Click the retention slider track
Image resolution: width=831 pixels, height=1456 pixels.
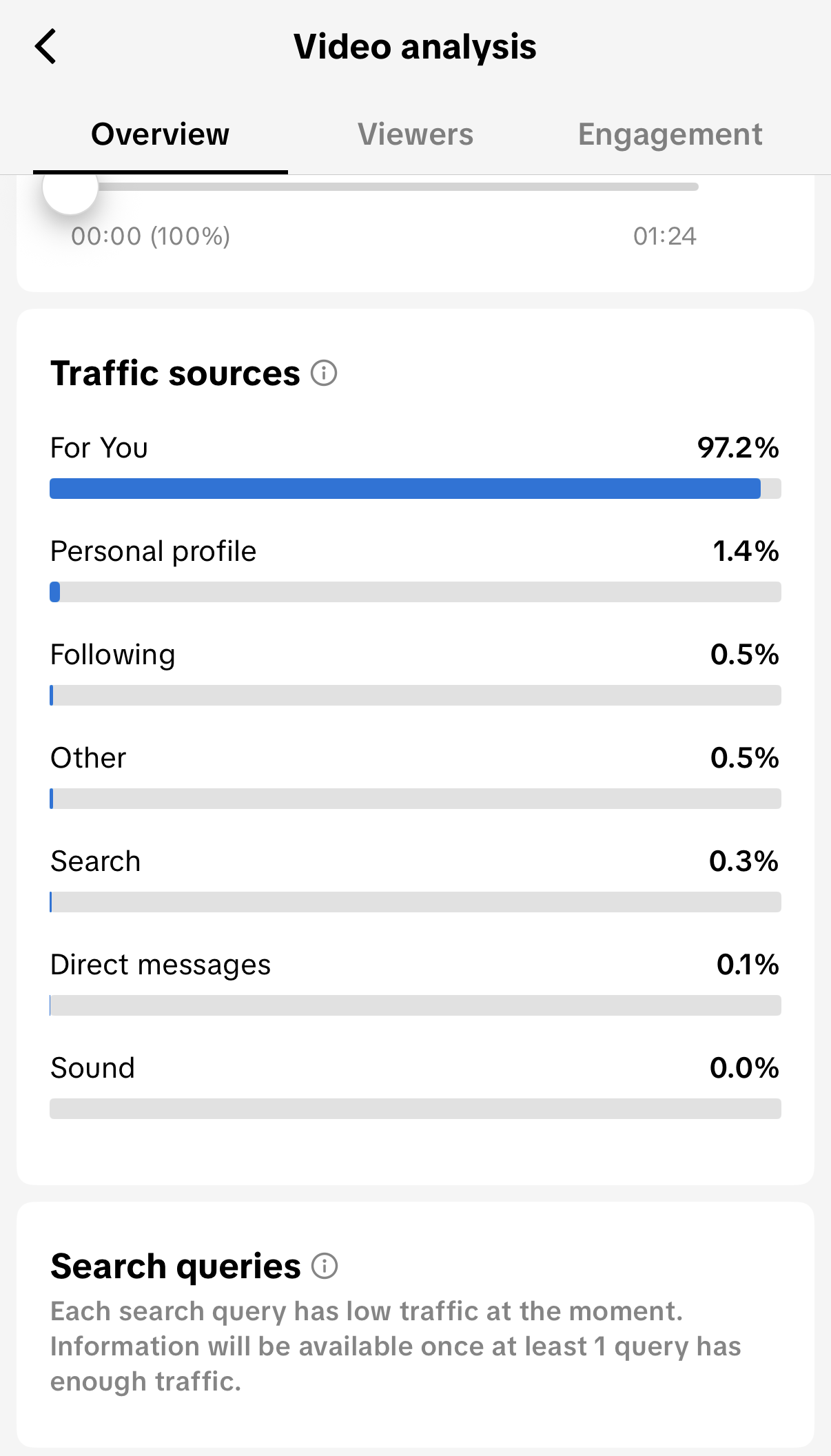400,187
